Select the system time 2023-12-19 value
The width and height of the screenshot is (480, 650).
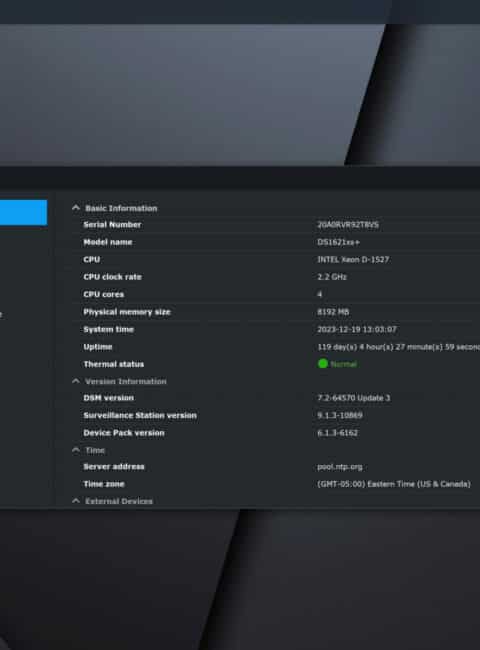tap(357, 329)
